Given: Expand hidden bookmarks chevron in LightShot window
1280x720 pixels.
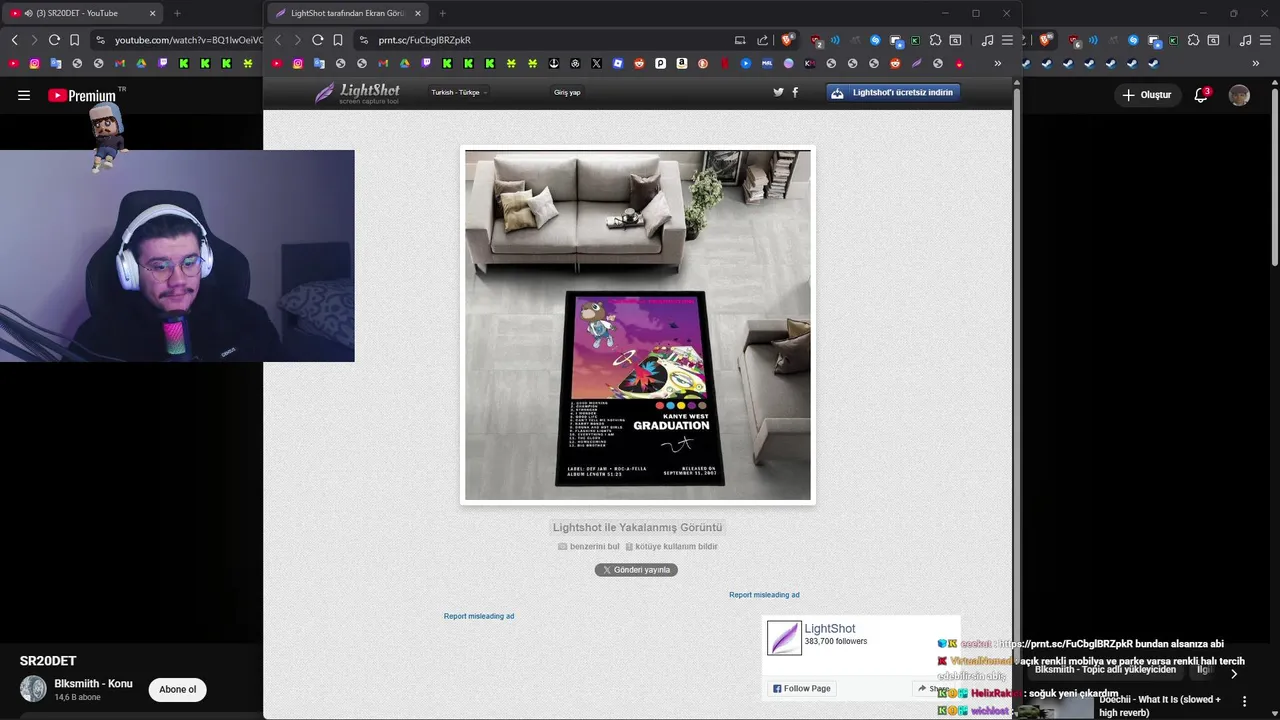Looking at the screenshot, I should [997, 63].
